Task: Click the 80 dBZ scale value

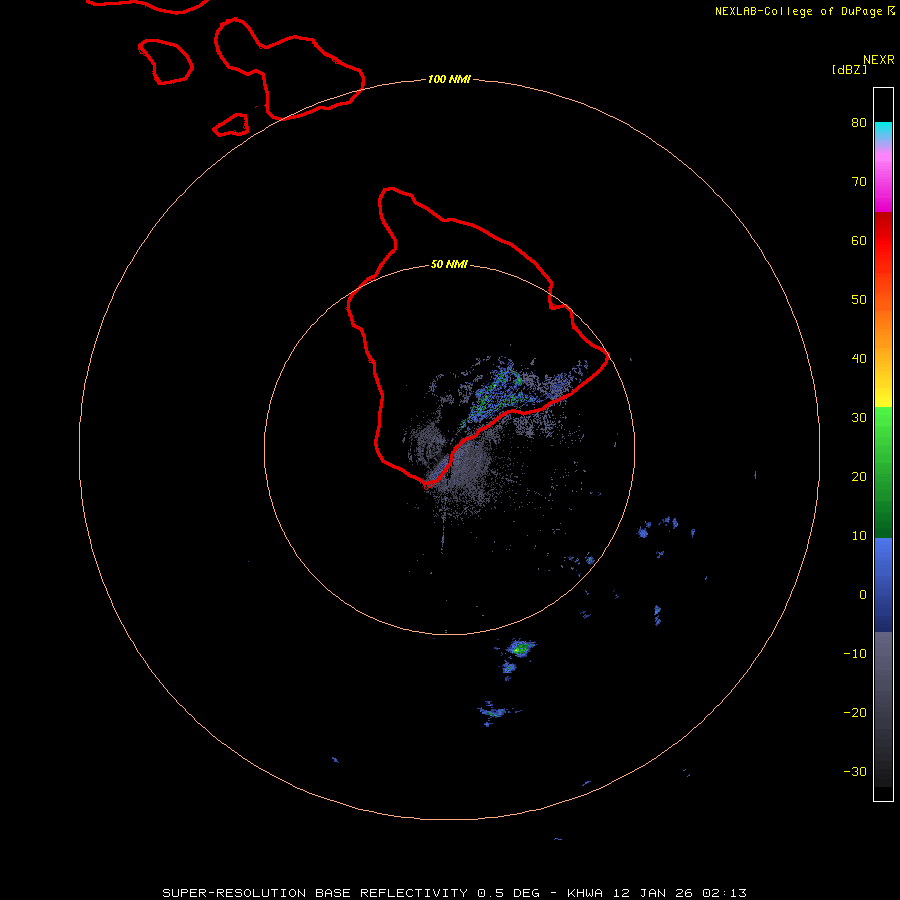Action: [x=859, y=122]
